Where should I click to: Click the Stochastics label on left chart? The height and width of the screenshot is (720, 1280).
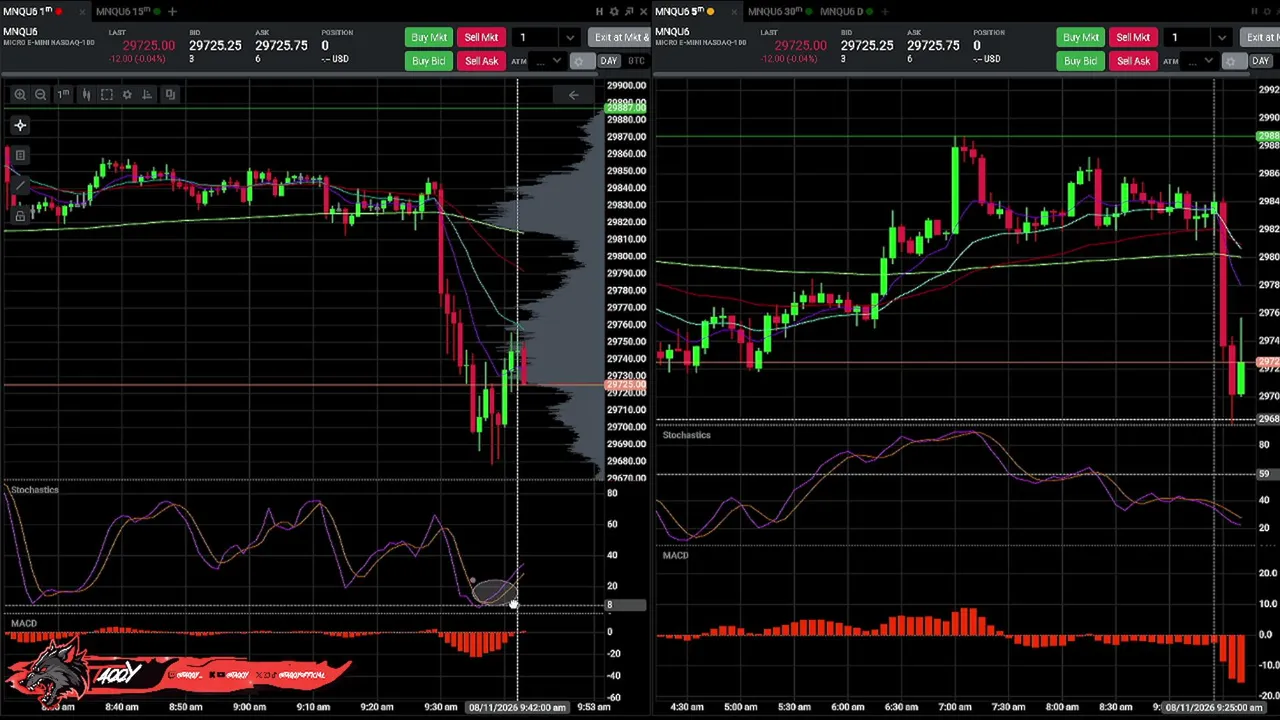click(x=34, y=490)
